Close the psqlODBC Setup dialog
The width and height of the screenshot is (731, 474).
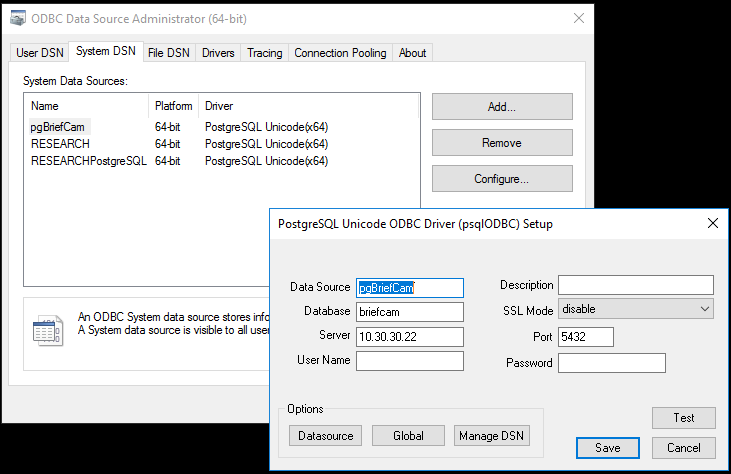(x=713, y=223)
